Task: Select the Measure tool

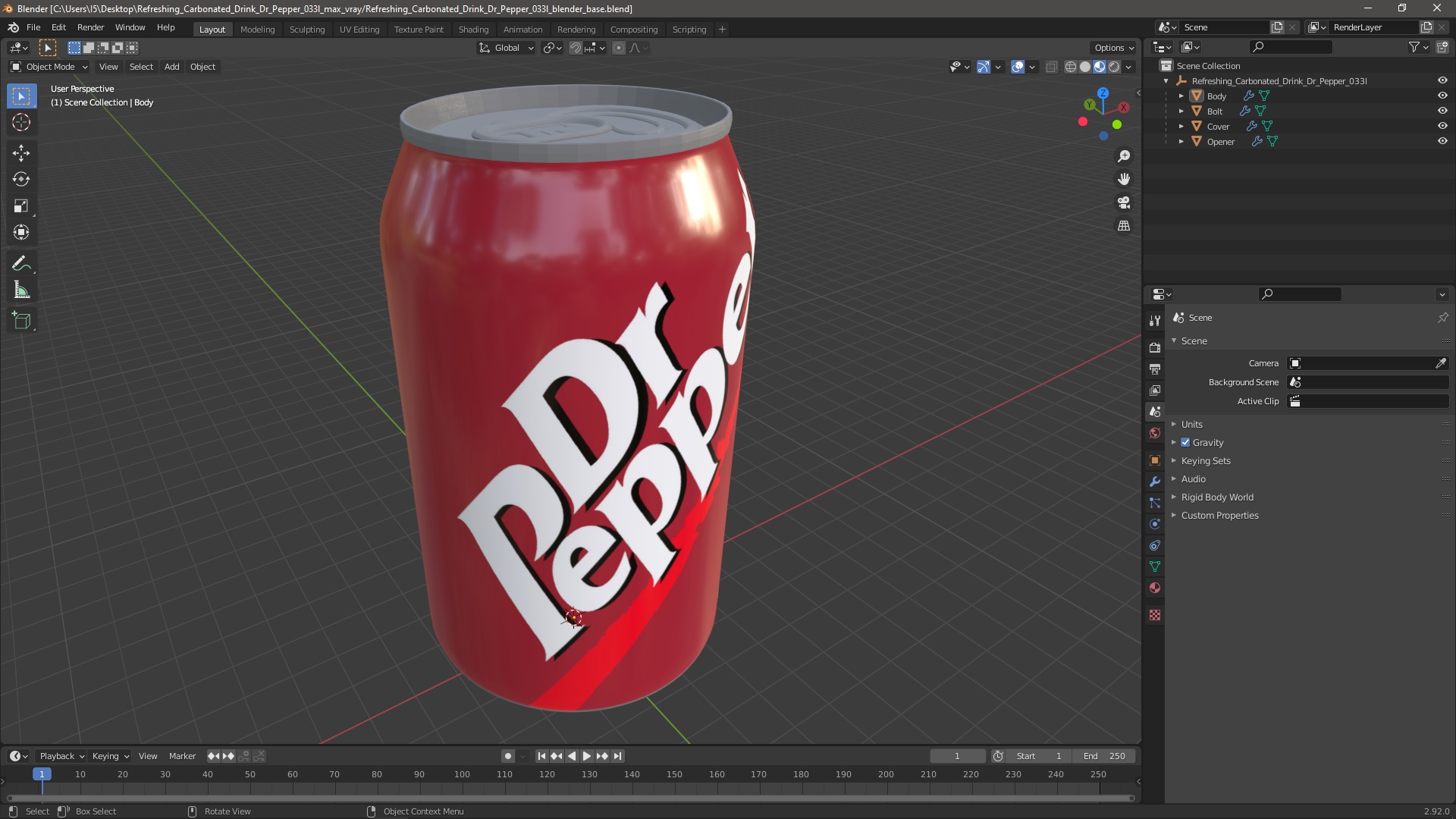Action: 21,290
